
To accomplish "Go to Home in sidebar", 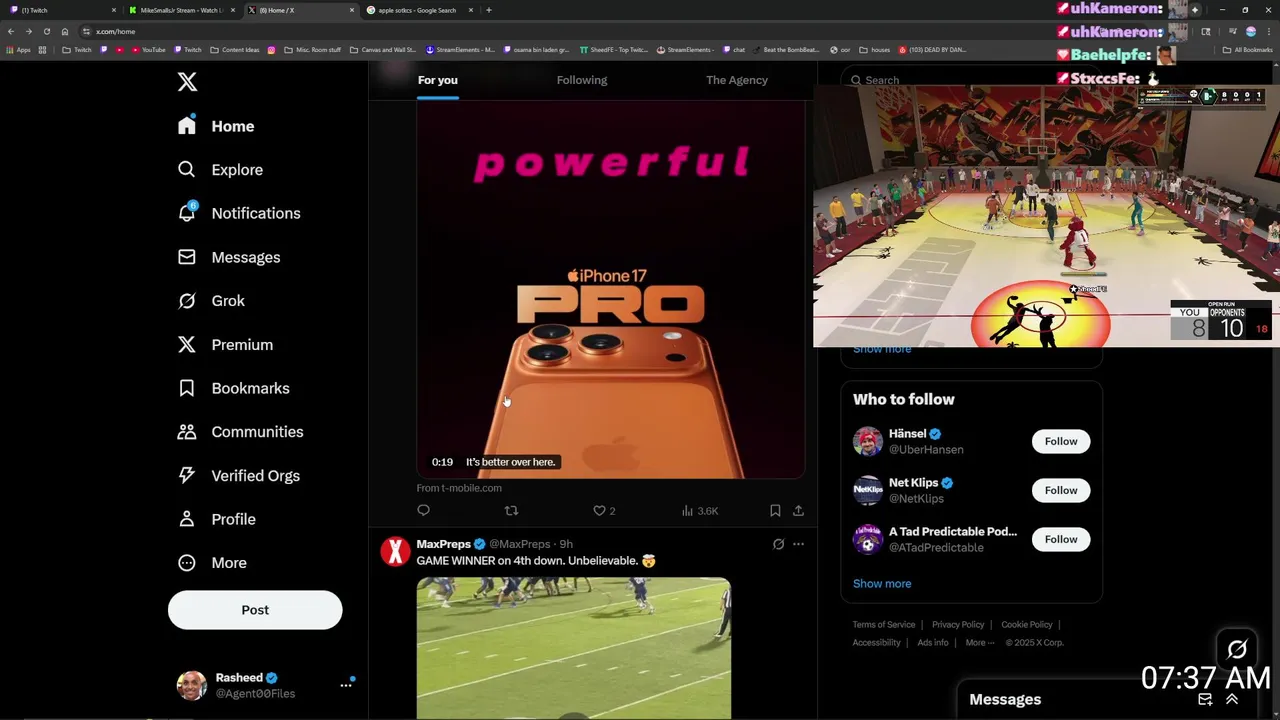I will [216, 126].
